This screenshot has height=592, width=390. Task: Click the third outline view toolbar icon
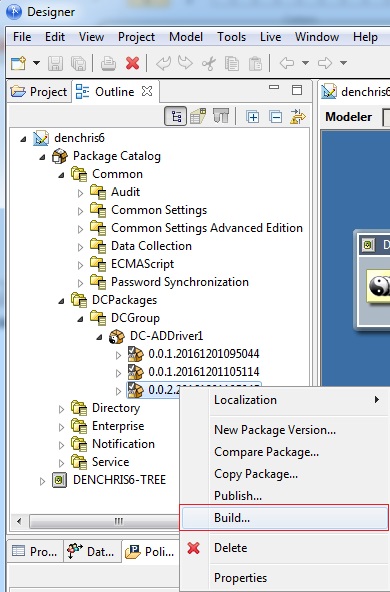tap(221, 116)
